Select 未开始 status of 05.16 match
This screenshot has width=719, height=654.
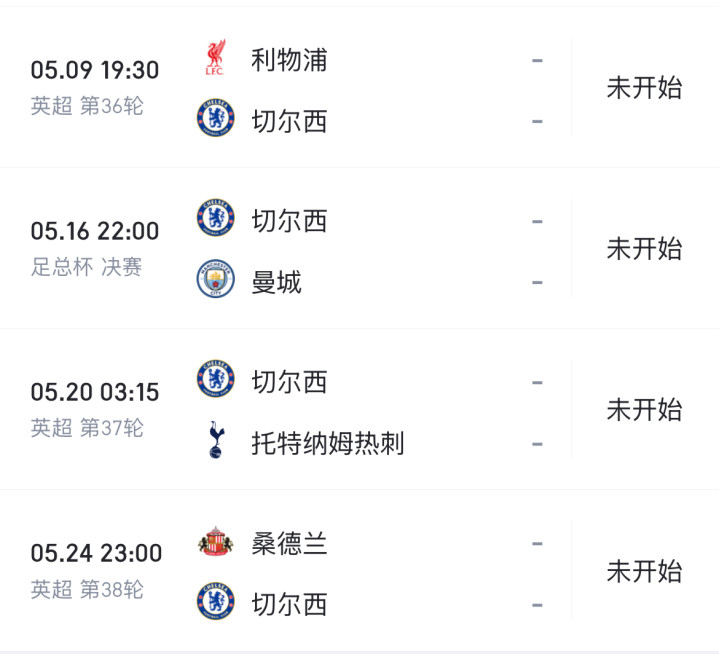[x=644, y=249]
